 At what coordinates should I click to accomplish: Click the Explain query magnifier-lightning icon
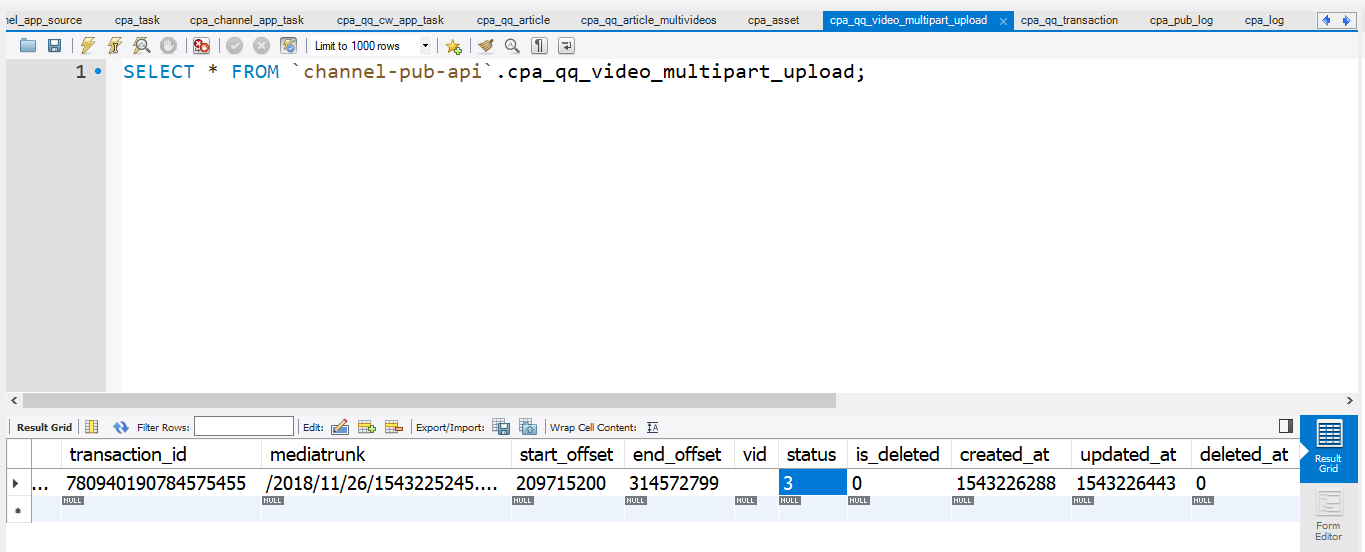pos(141,46)
